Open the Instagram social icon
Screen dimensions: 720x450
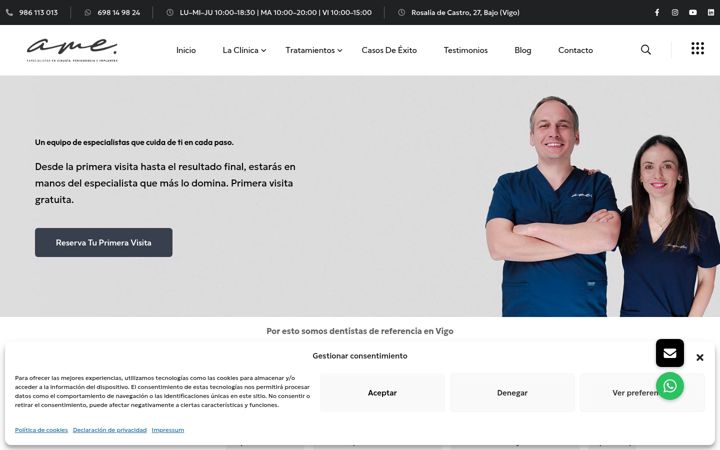click(x=675, y=12)
